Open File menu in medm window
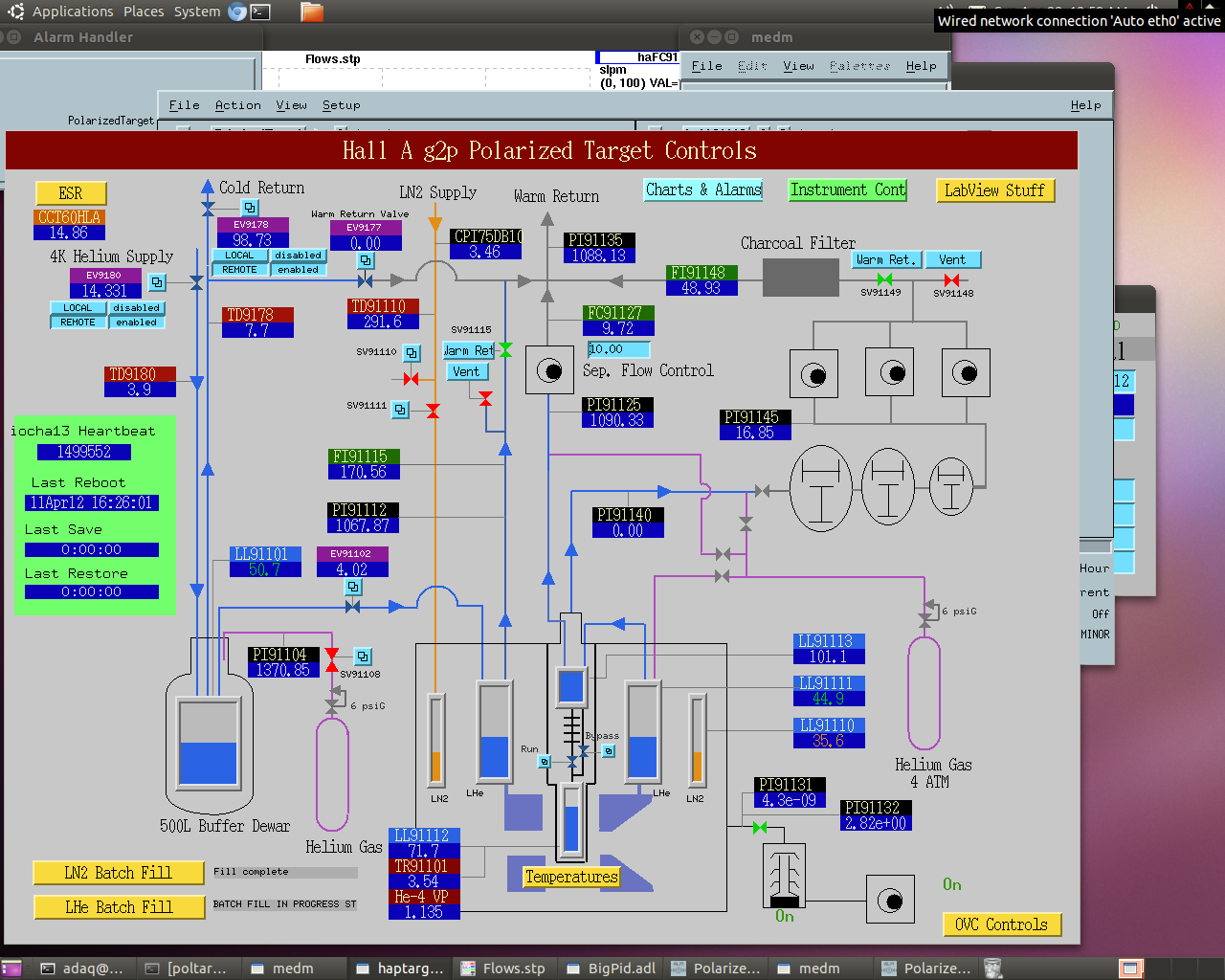 (x=706, y=66)
